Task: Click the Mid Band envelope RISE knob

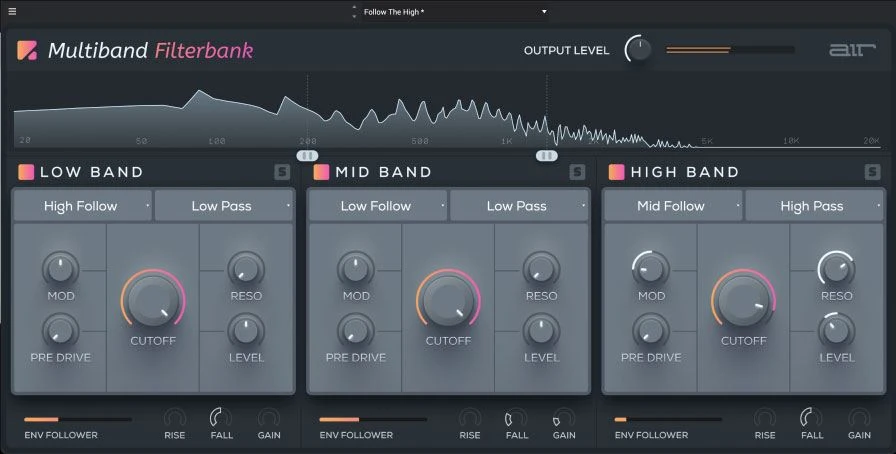Action: coord(470,417)
